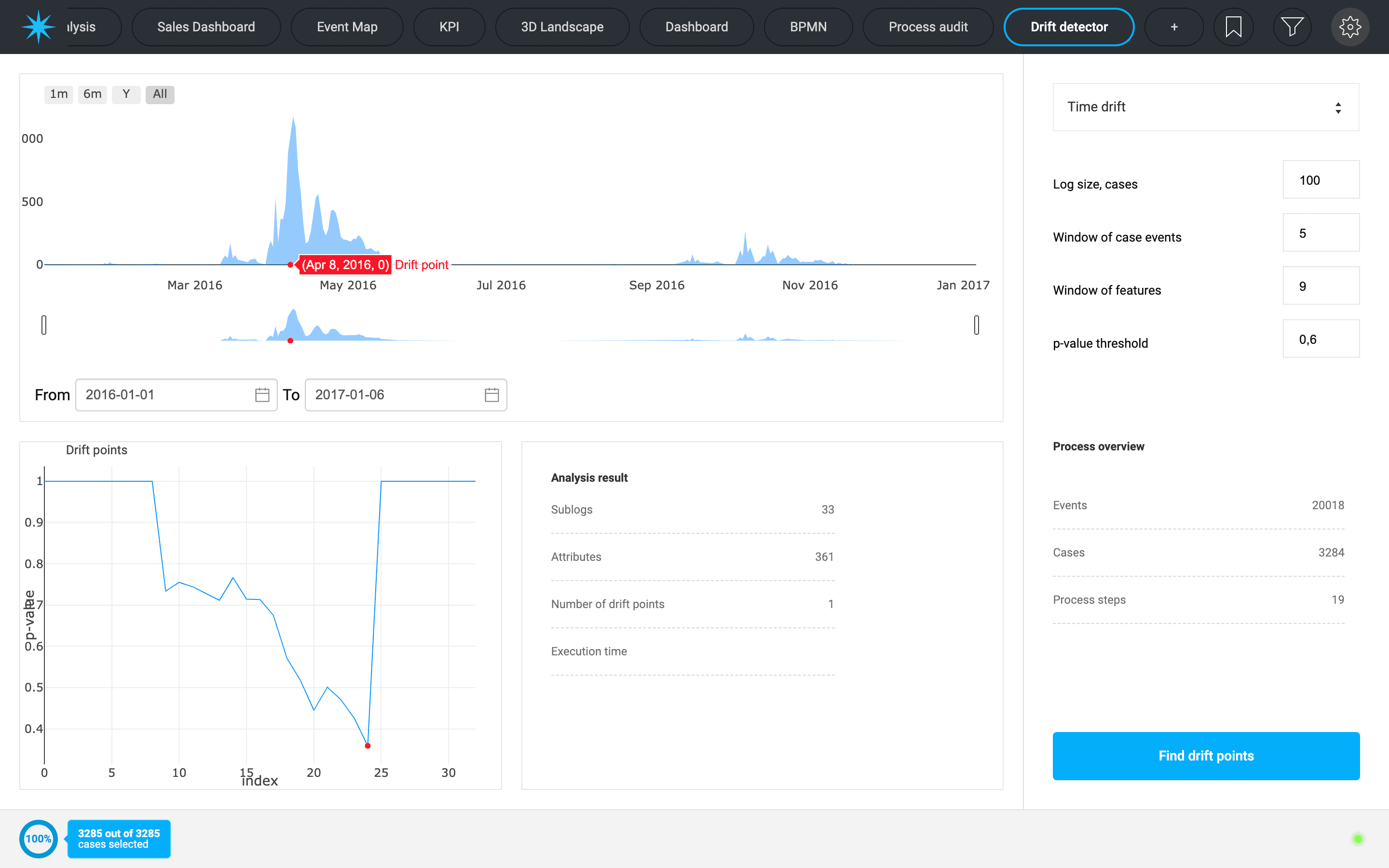Click the green status indicator dot
1389x868 pixels.
pyautogui.click(x=1358, y=839)
